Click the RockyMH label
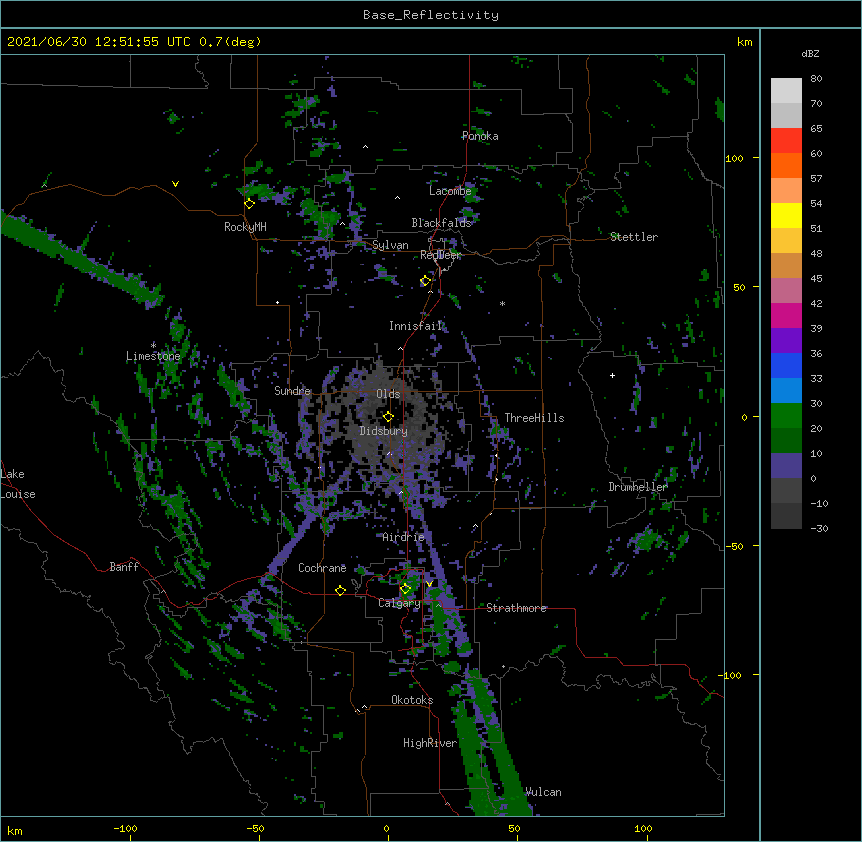 click(x=245, y=227)
